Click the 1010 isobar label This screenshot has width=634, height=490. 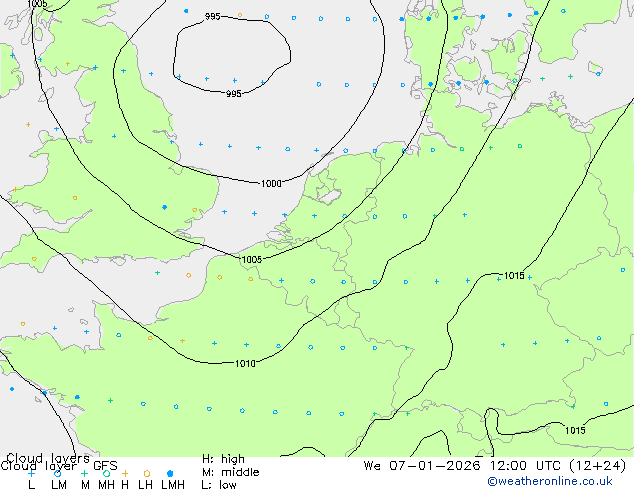(245, 363)
